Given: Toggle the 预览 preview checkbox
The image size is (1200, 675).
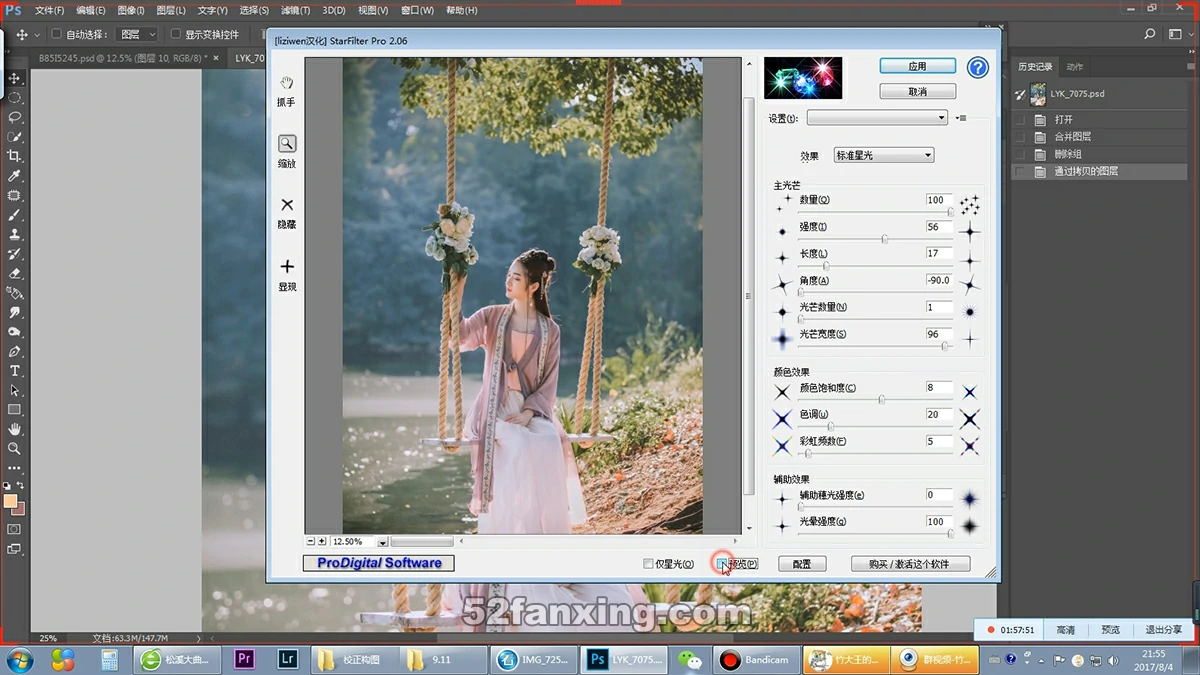Looking at the screenshot, I should [x=722, y=564].
